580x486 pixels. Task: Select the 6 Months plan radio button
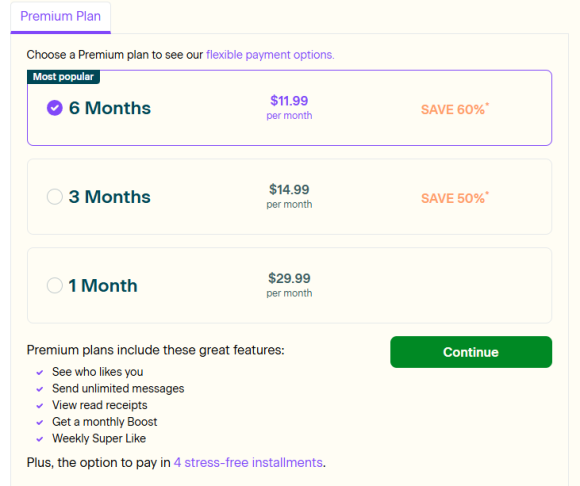point(55,108)
